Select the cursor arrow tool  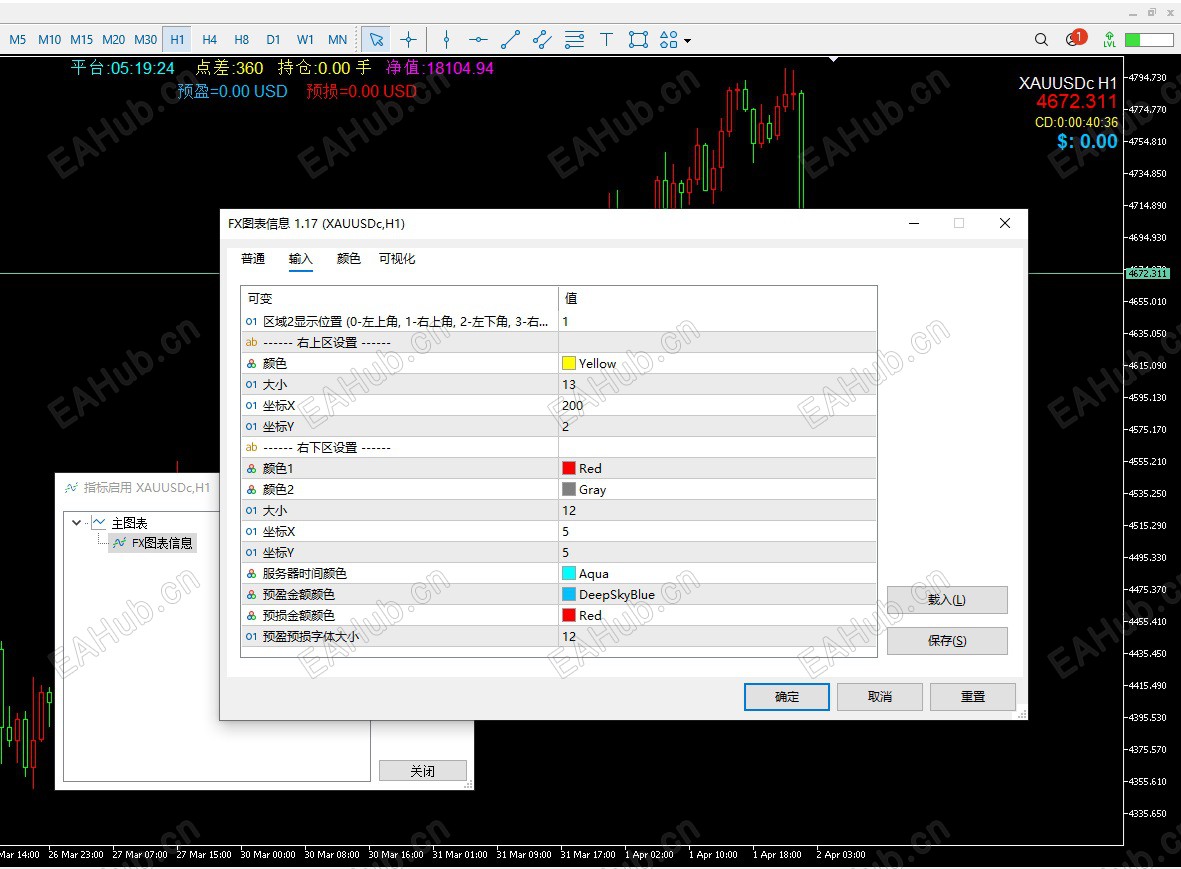point(375,39)
